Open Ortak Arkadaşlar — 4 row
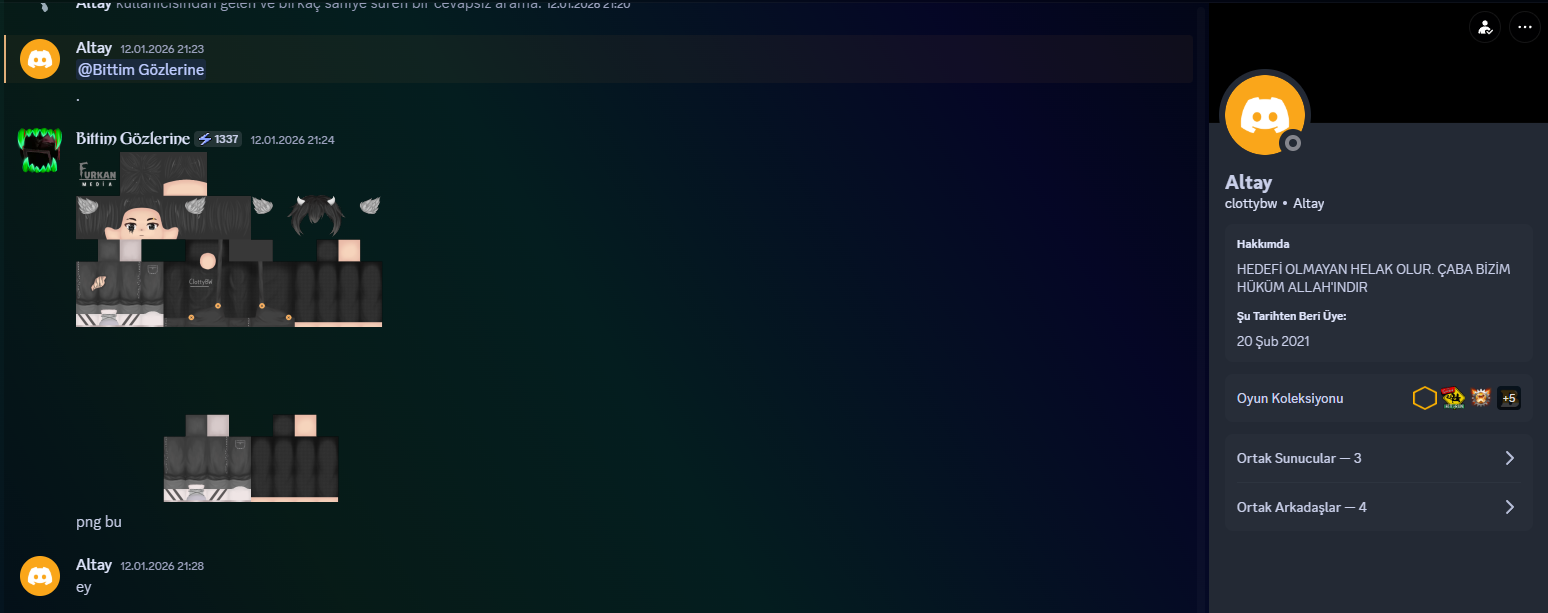 pos(1378,507)
